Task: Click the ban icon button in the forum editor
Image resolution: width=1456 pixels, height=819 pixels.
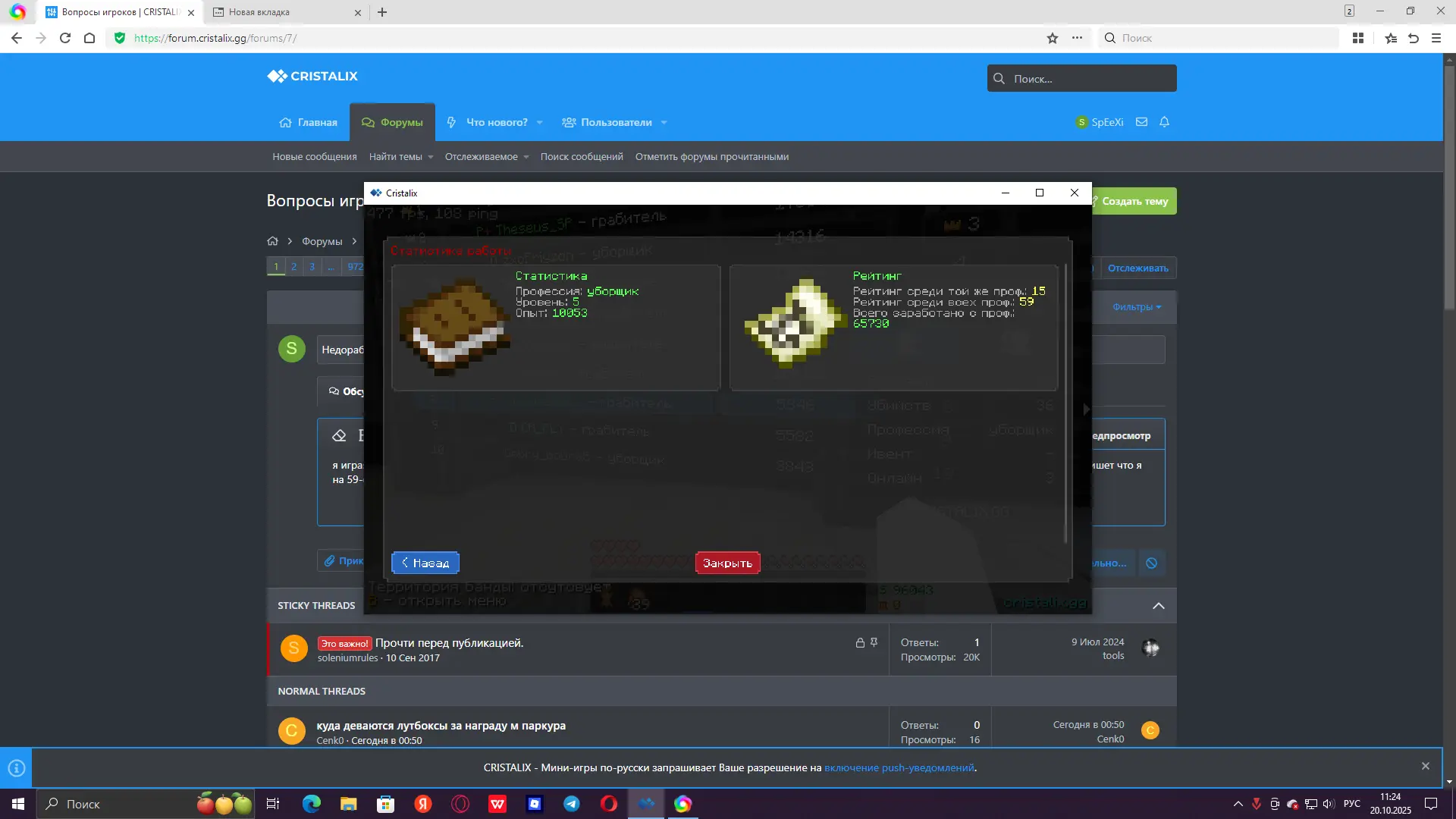Action: (x=1152, y=563)
